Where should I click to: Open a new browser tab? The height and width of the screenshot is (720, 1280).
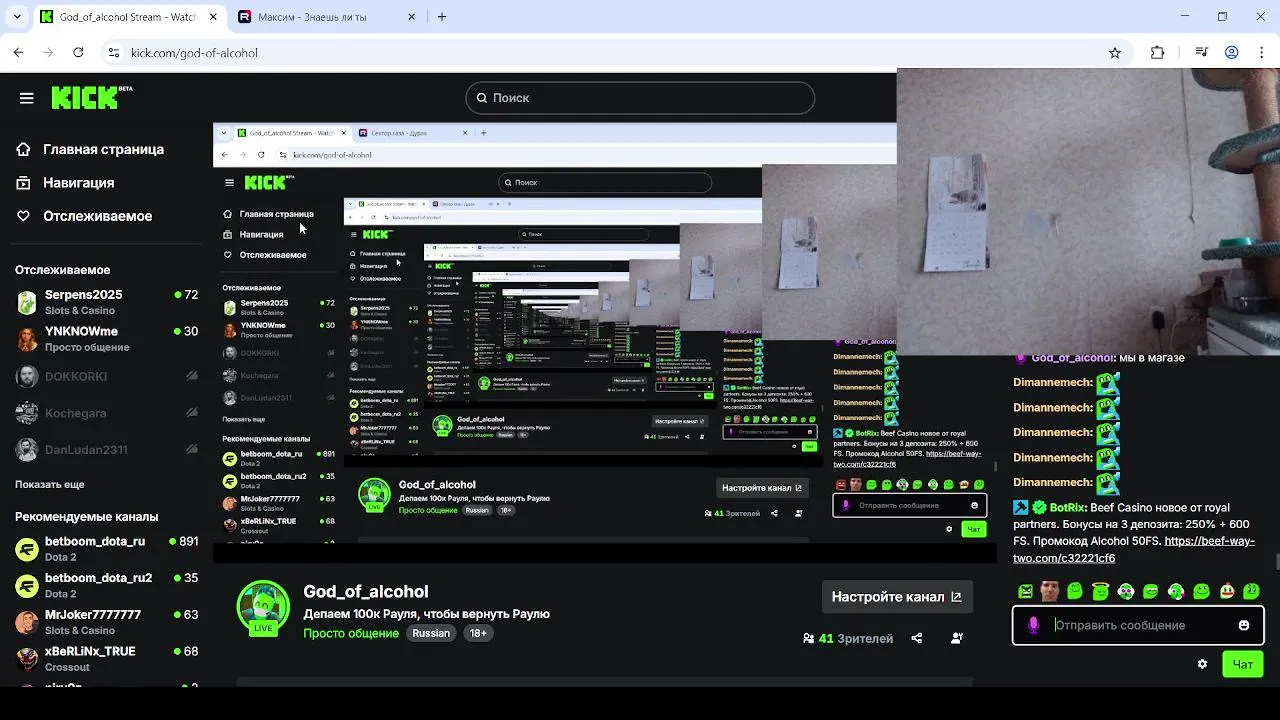442,17
